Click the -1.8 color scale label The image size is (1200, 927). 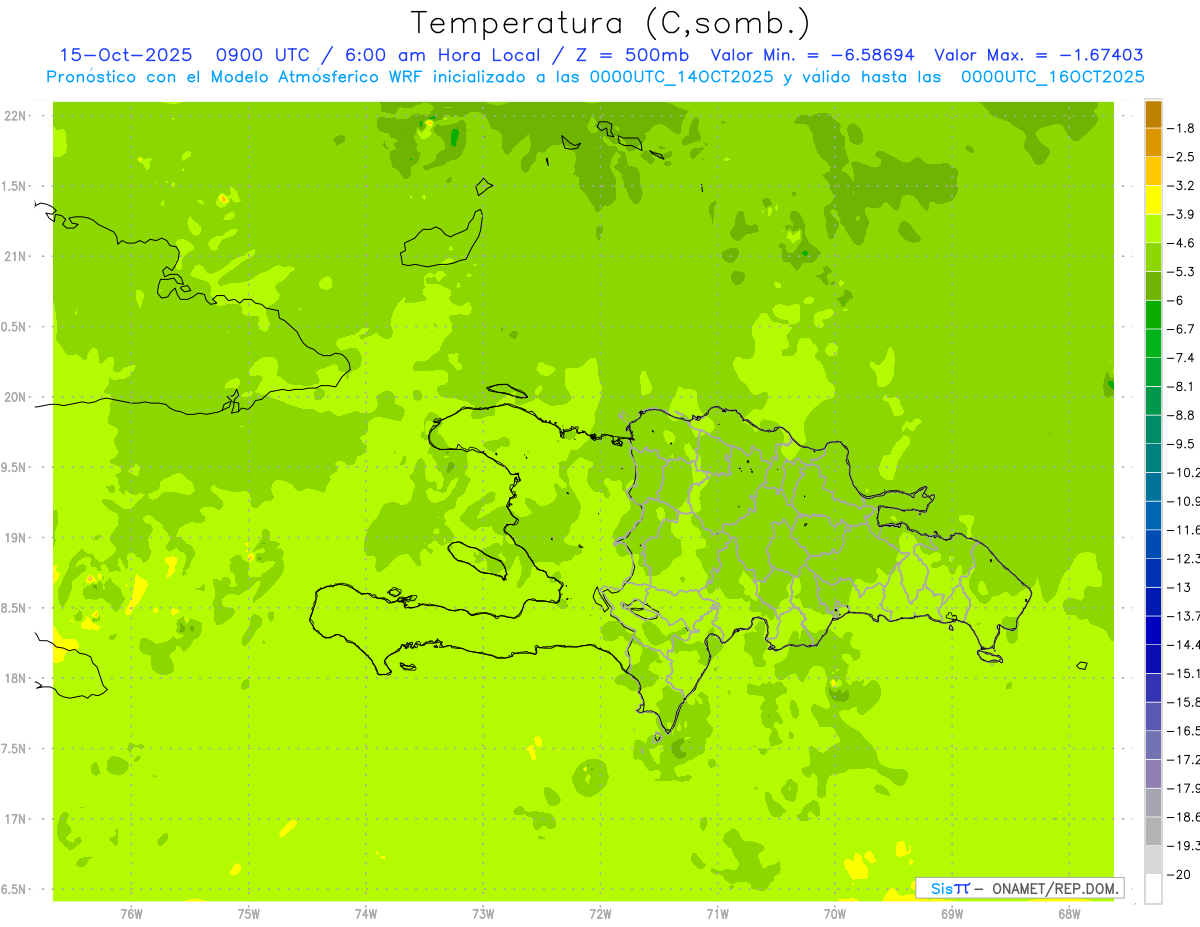pyautogui.click(x=1183, y=128)
